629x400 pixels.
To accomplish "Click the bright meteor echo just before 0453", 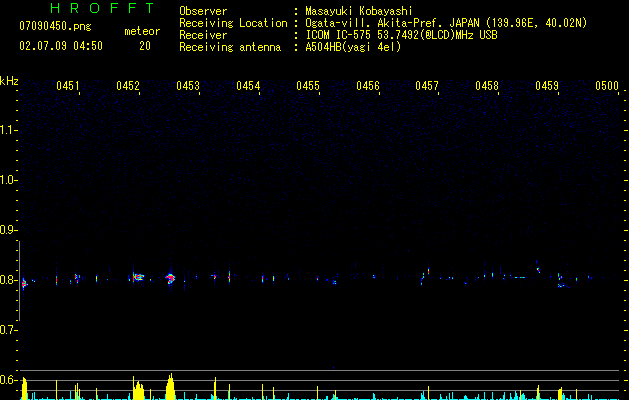I will (x=170, y=278).
